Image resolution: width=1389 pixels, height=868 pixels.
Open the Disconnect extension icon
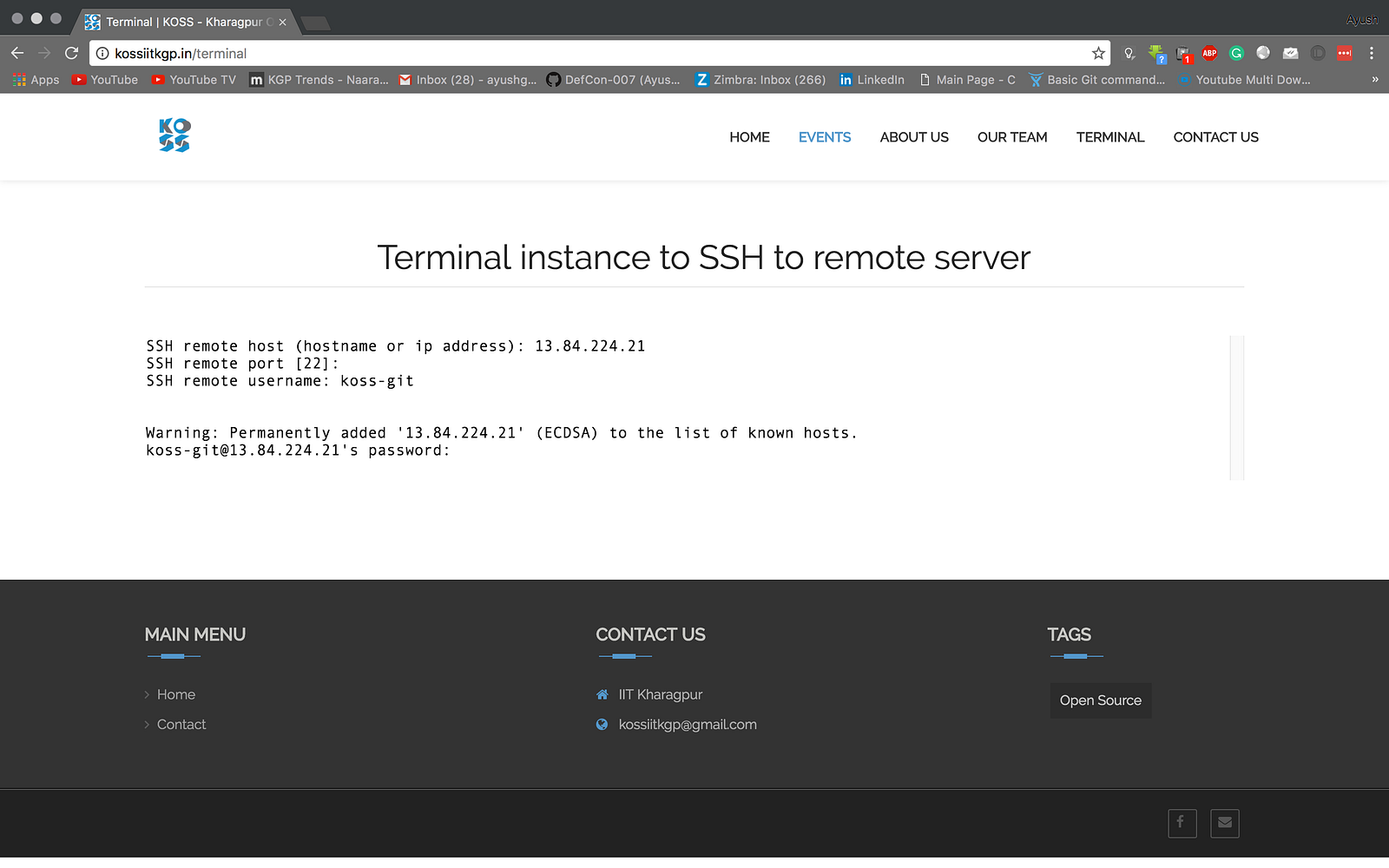coord(1318,53)
